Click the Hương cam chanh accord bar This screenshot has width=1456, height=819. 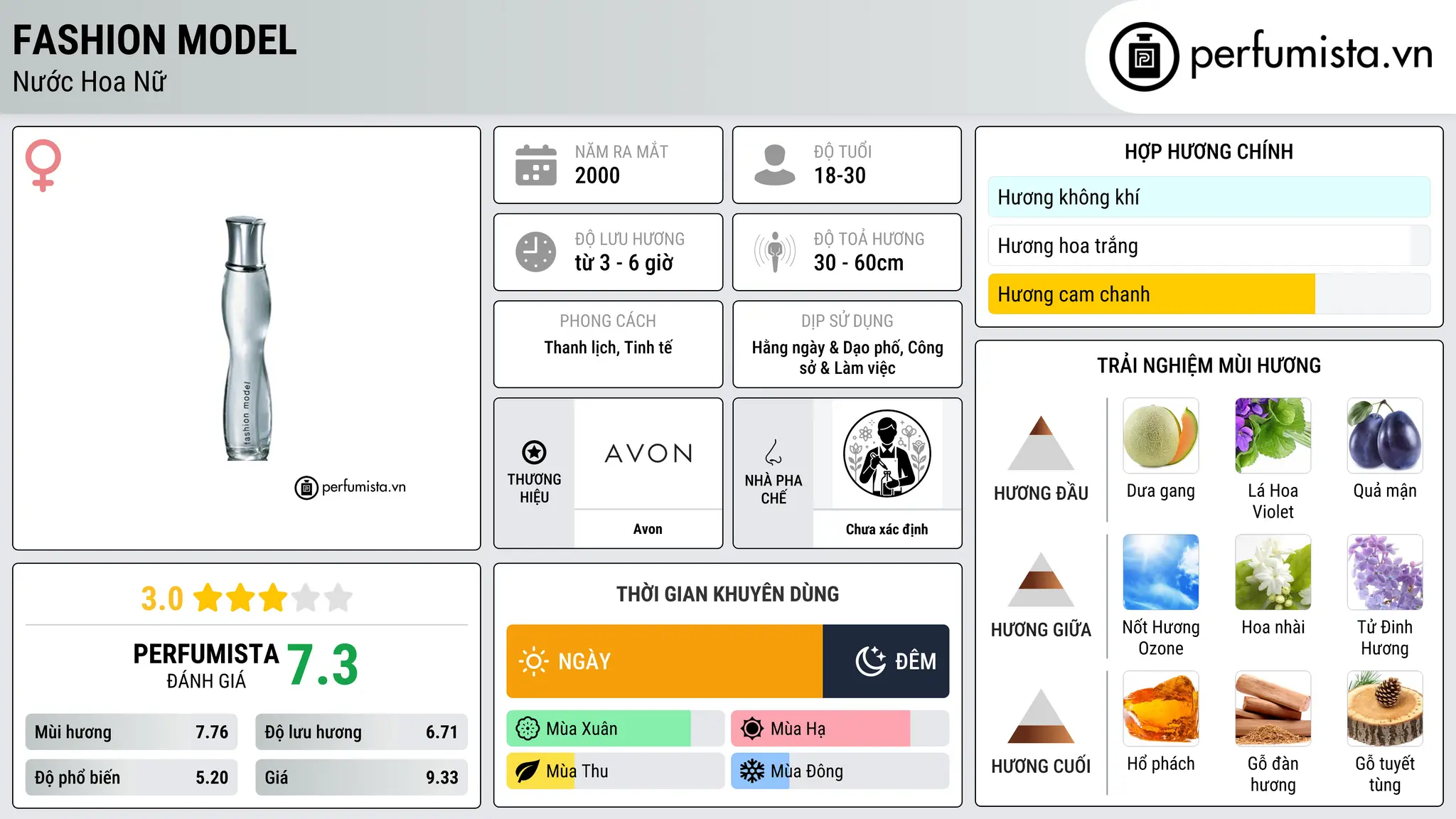[x=1209, y=294]
